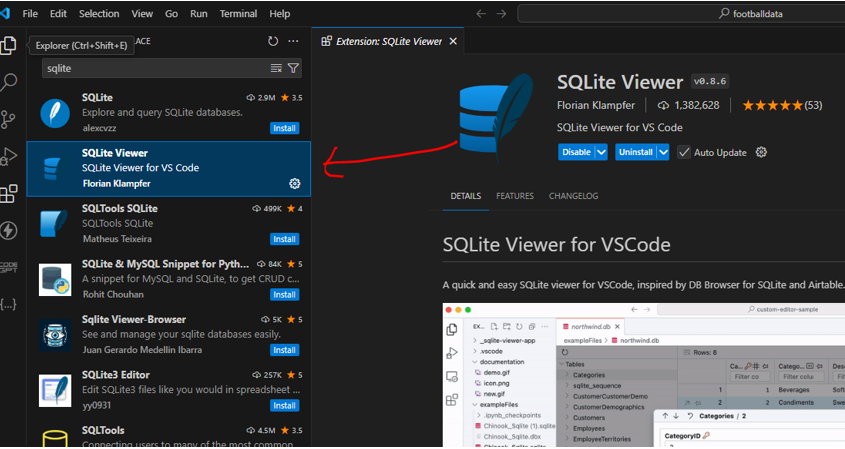Switch to the Changelog tab

(573, 196)
